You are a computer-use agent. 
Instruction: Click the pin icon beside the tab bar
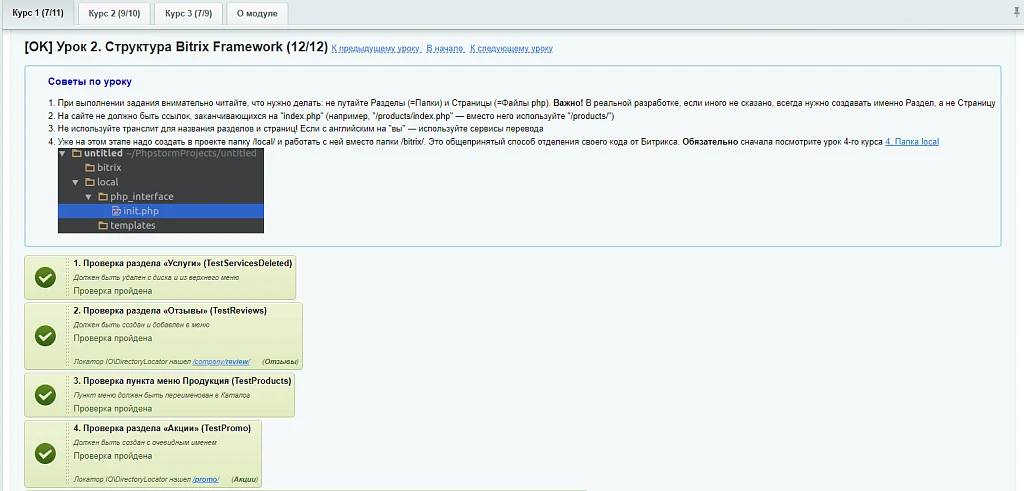pyautogui.click(x=1016, y=12)
